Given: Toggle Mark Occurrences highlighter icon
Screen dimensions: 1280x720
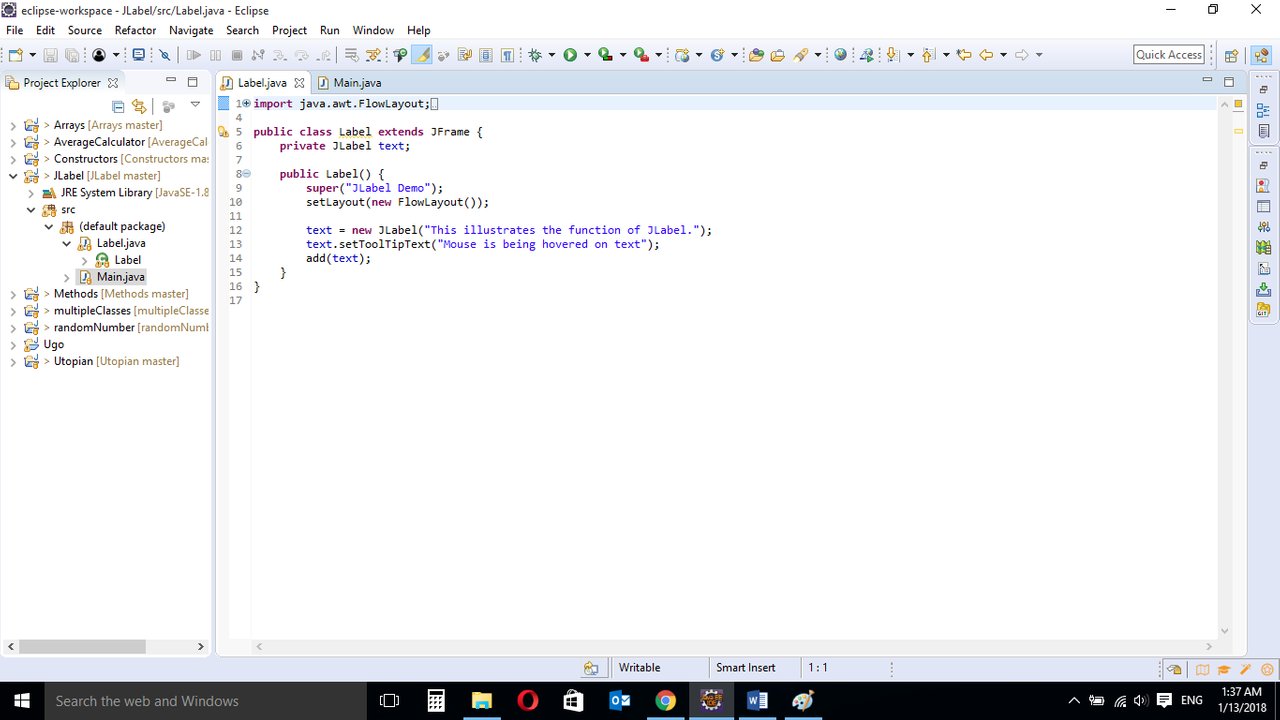Looking at the screenshot, I should (424, 54).
